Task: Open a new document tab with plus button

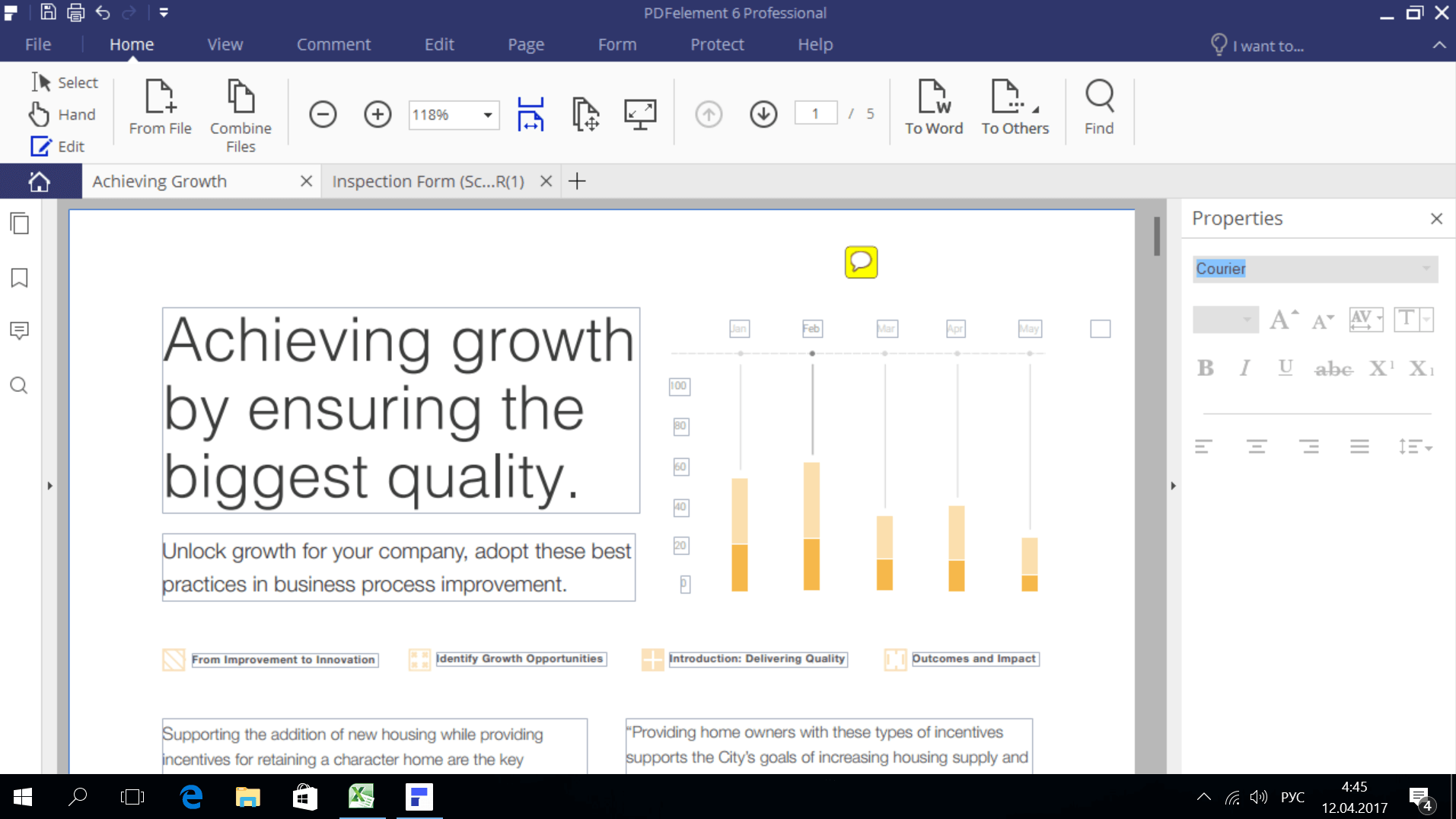Action: click(577, 181)
